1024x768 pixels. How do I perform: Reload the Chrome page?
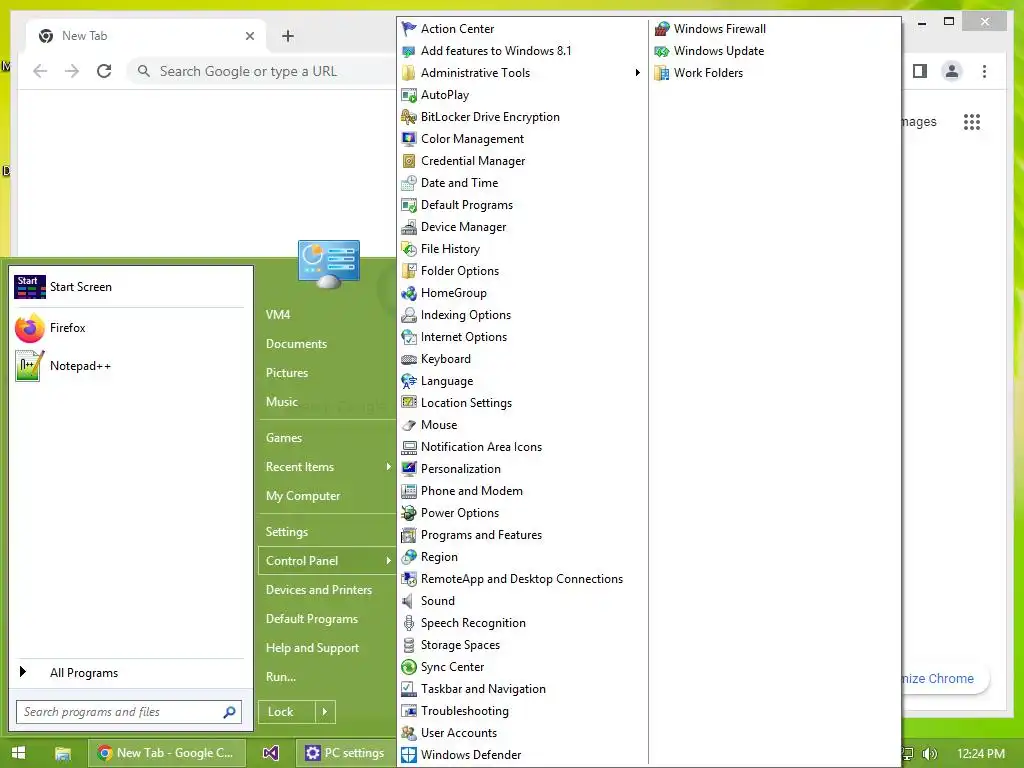tap(104, 71)
